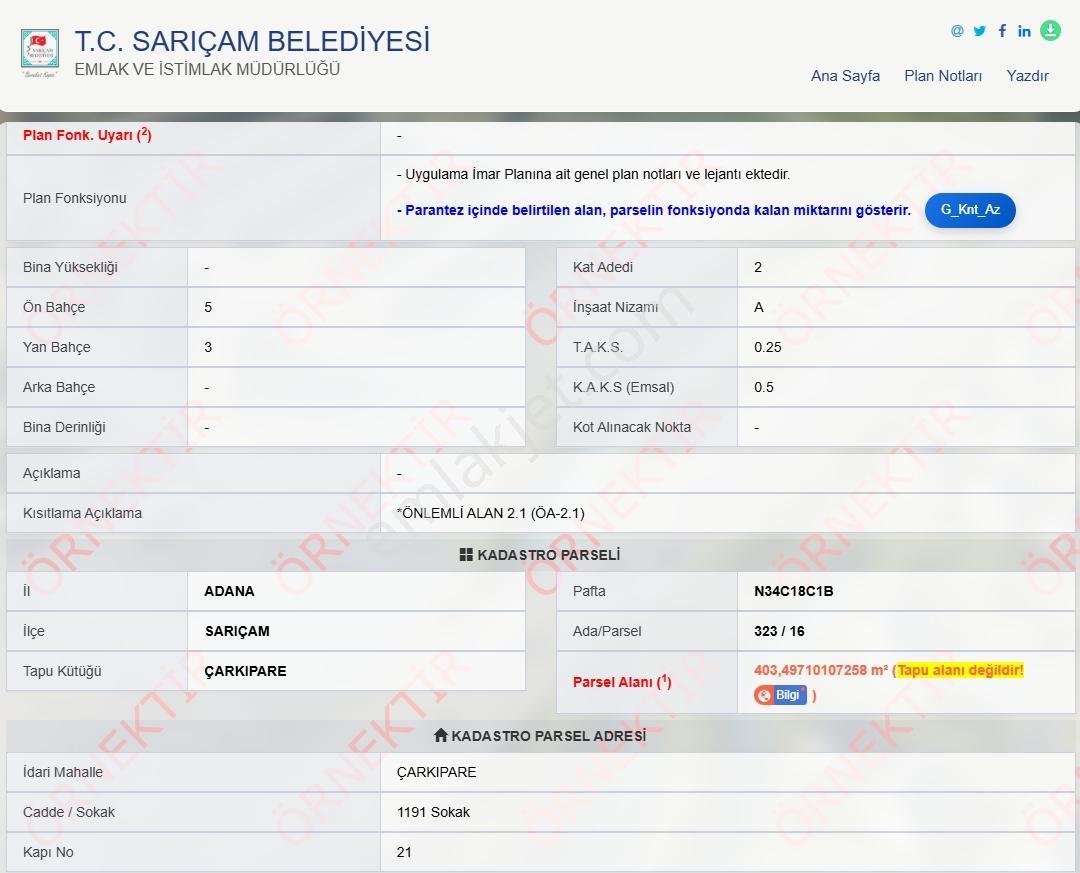Click the Plan Fonk. Uyarı label
The width and height of the screenshot is (1080, 873).
pyautogui.click(x=87, y=135)
